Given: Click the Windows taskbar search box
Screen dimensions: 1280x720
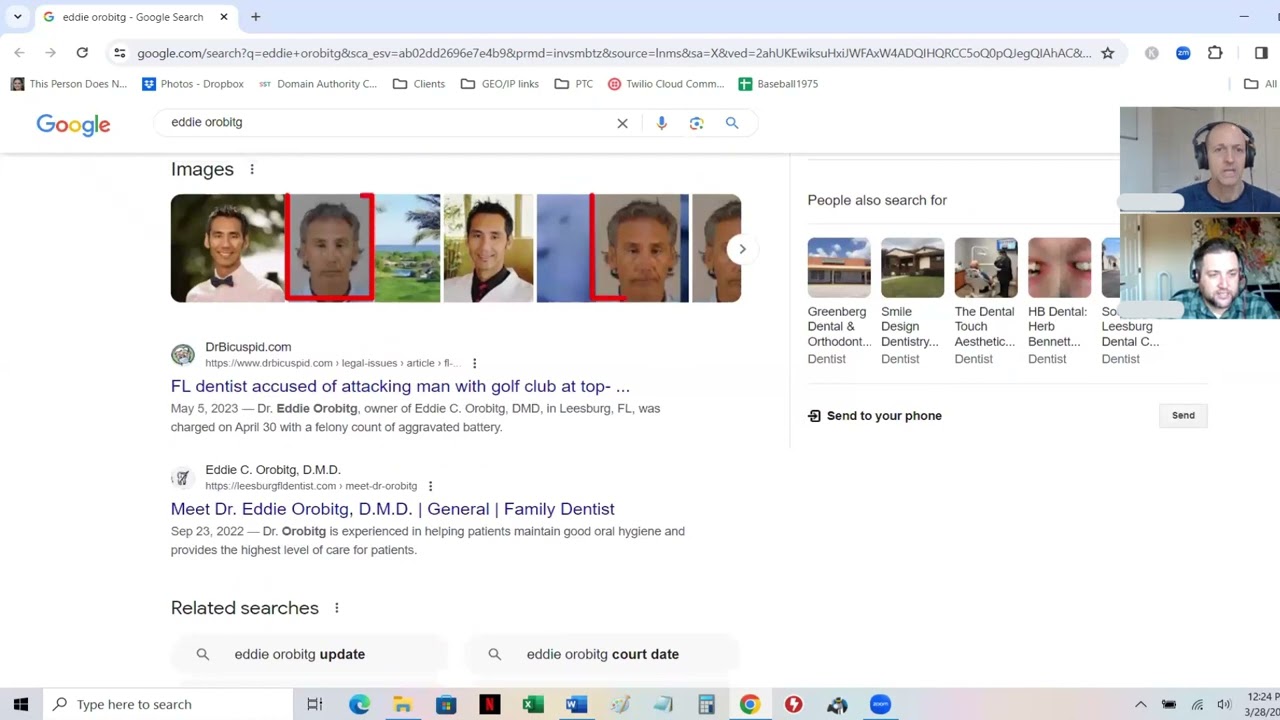Looking at the screenshot, I should 168,704.
